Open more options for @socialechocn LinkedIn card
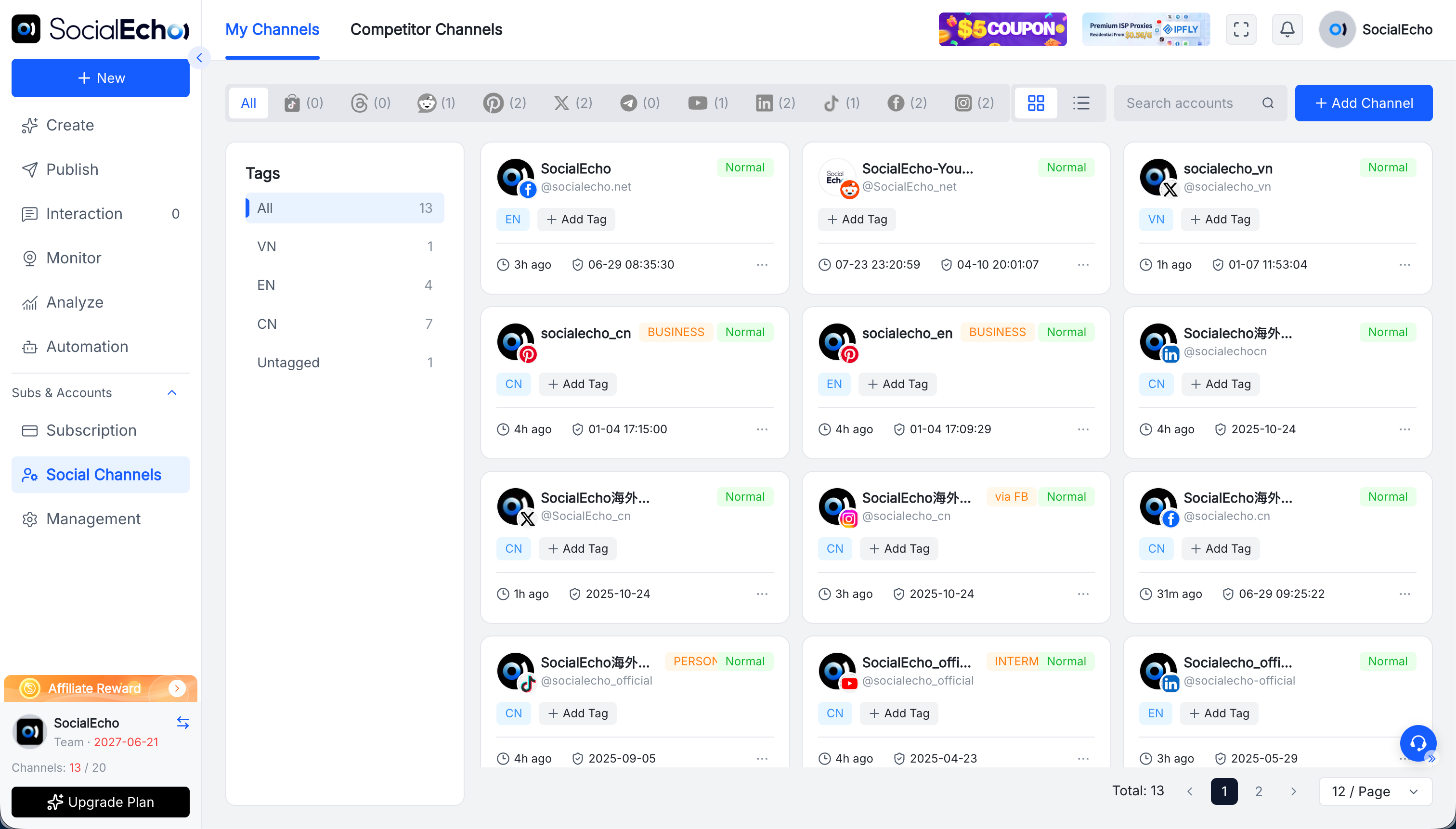The image size is (1456, 829). click(x=1405, y=429)
